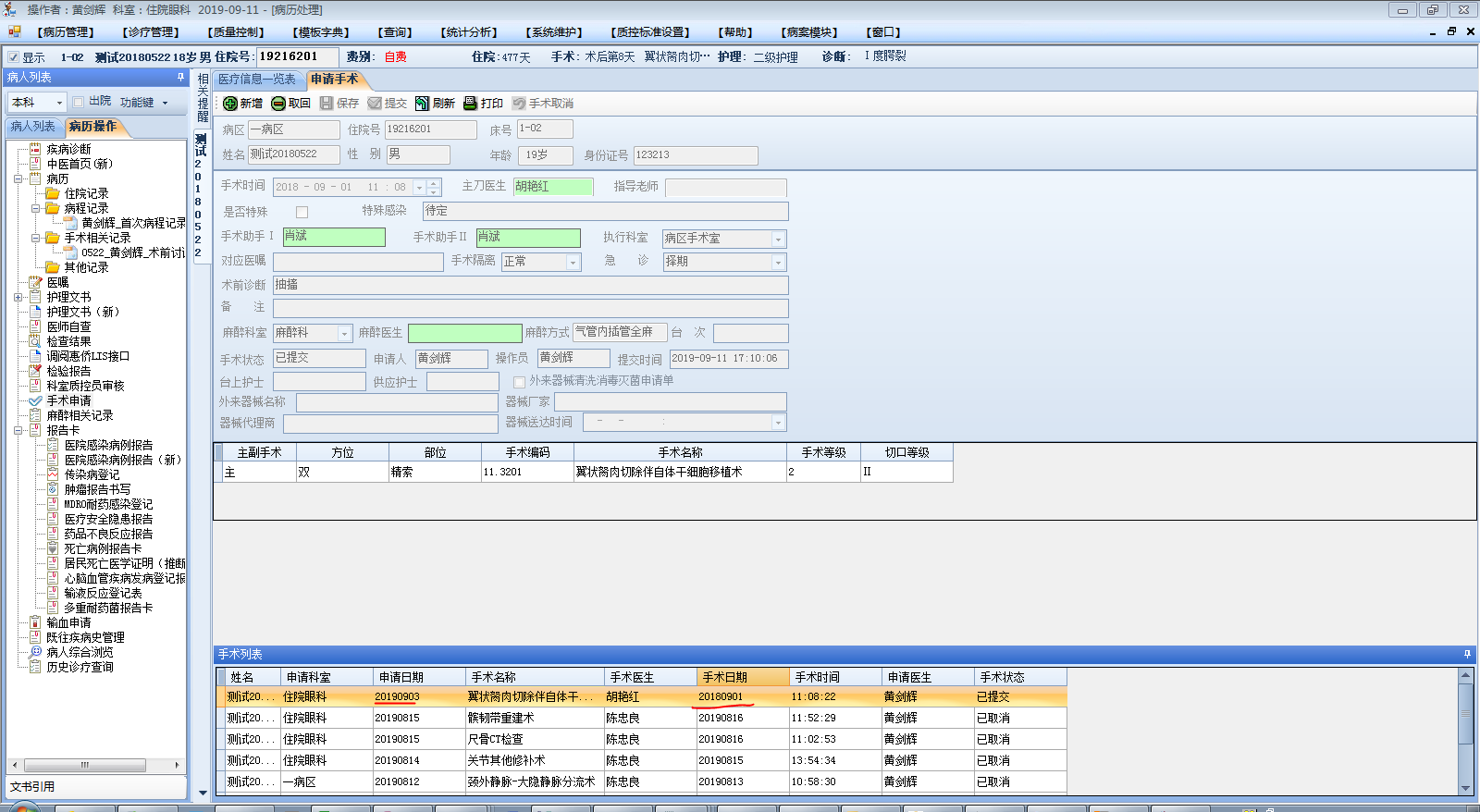Pin the 手术列表 panel with pushpin icon
The image size is (1480, 812).
pyautogui.click(x=1467, y=654)
